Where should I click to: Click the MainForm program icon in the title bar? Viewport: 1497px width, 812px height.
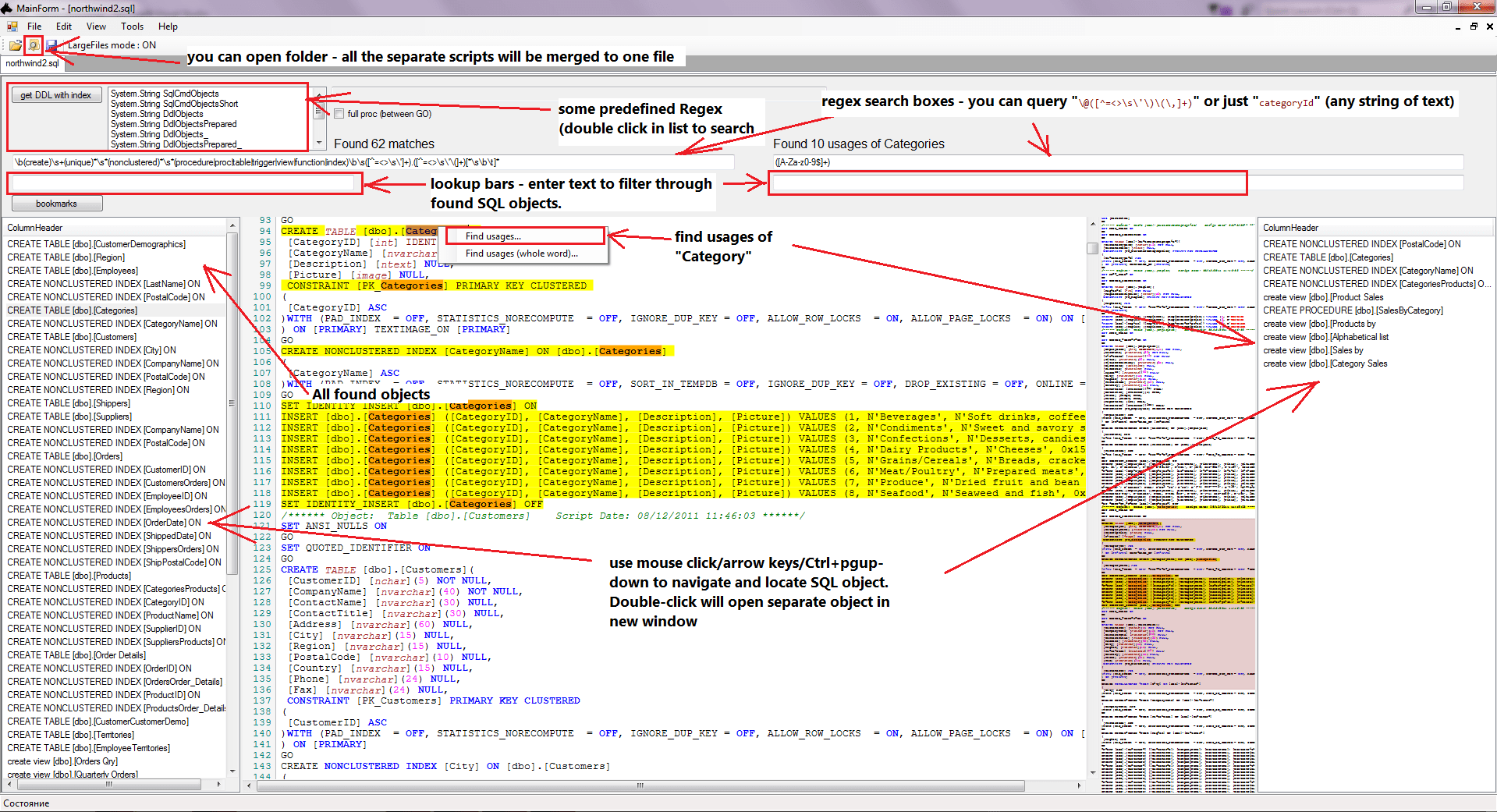[7, 8]
